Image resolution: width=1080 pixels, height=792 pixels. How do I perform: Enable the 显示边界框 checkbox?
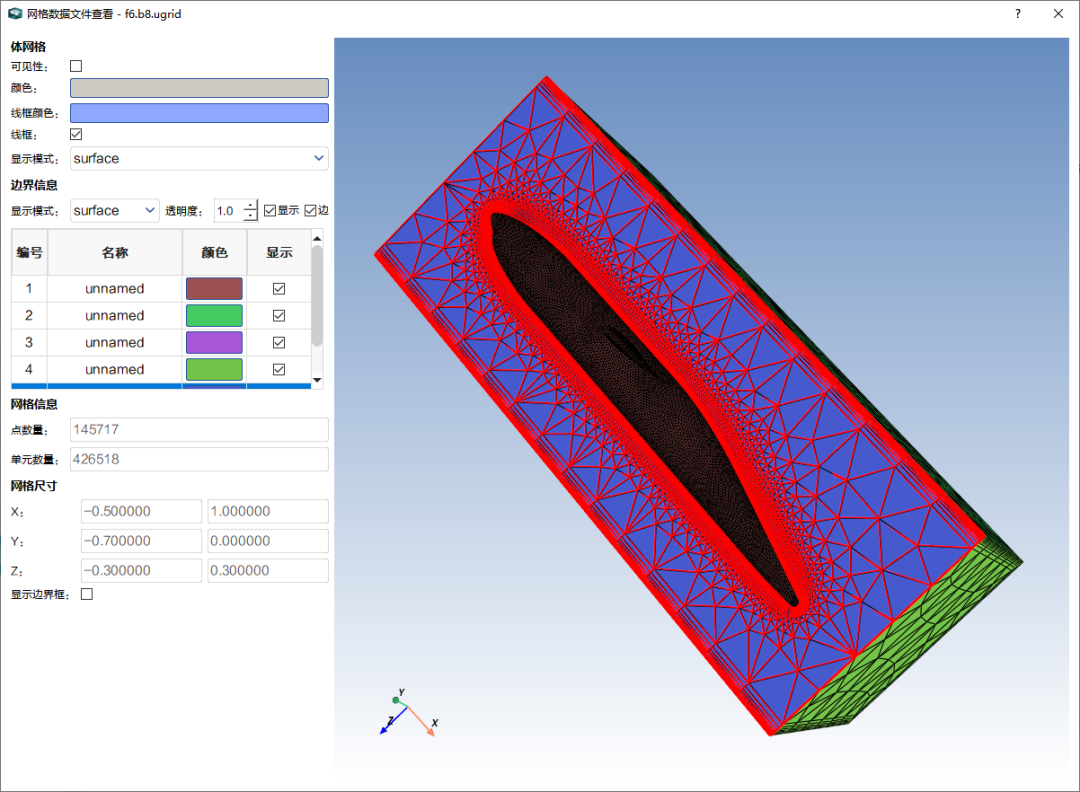[x=87, y=594]
